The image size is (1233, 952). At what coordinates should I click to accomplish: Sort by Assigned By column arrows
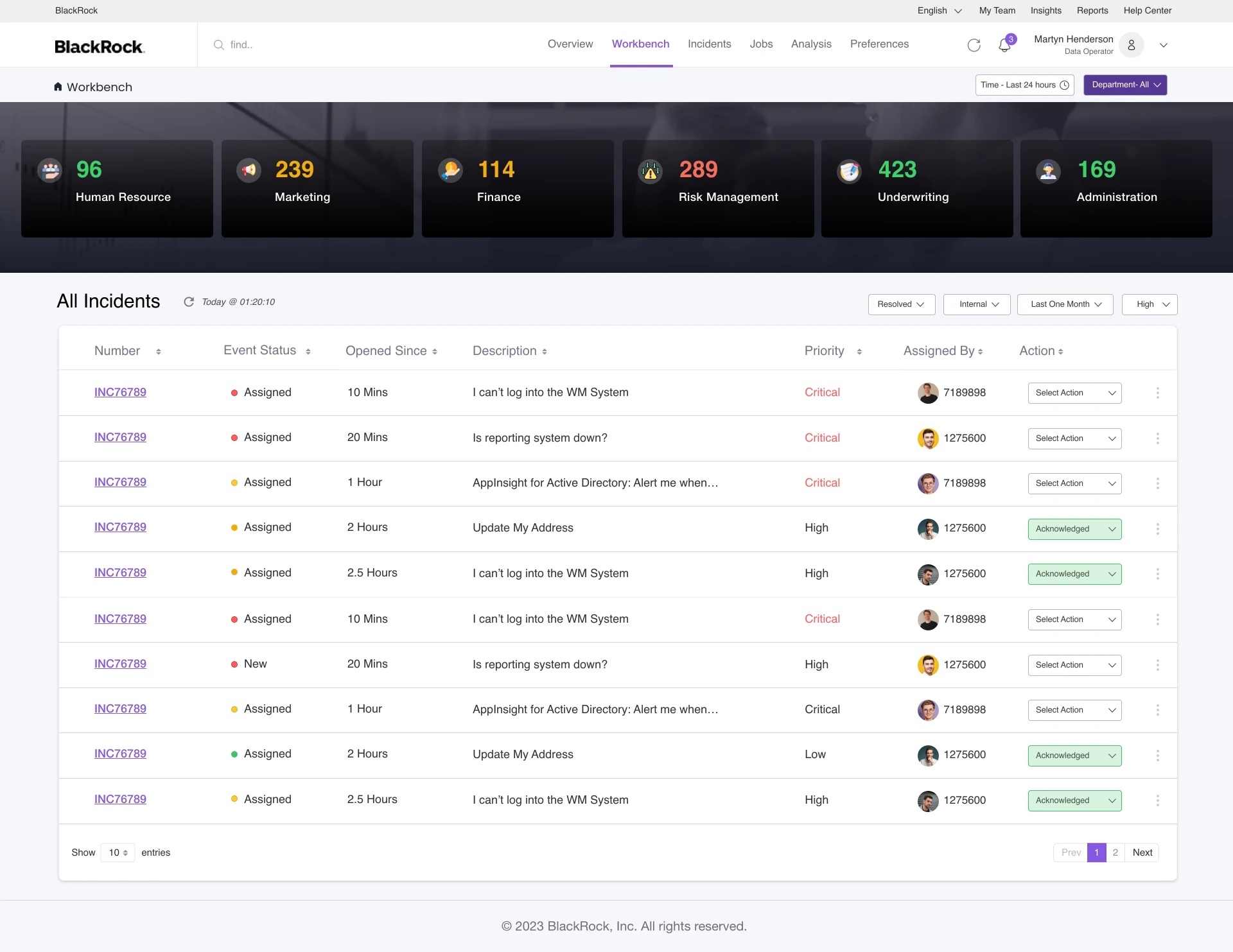point(981,352)
